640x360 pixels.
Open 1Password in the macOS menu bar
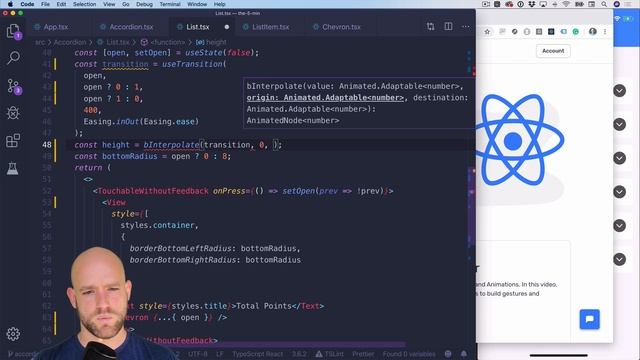520,4
